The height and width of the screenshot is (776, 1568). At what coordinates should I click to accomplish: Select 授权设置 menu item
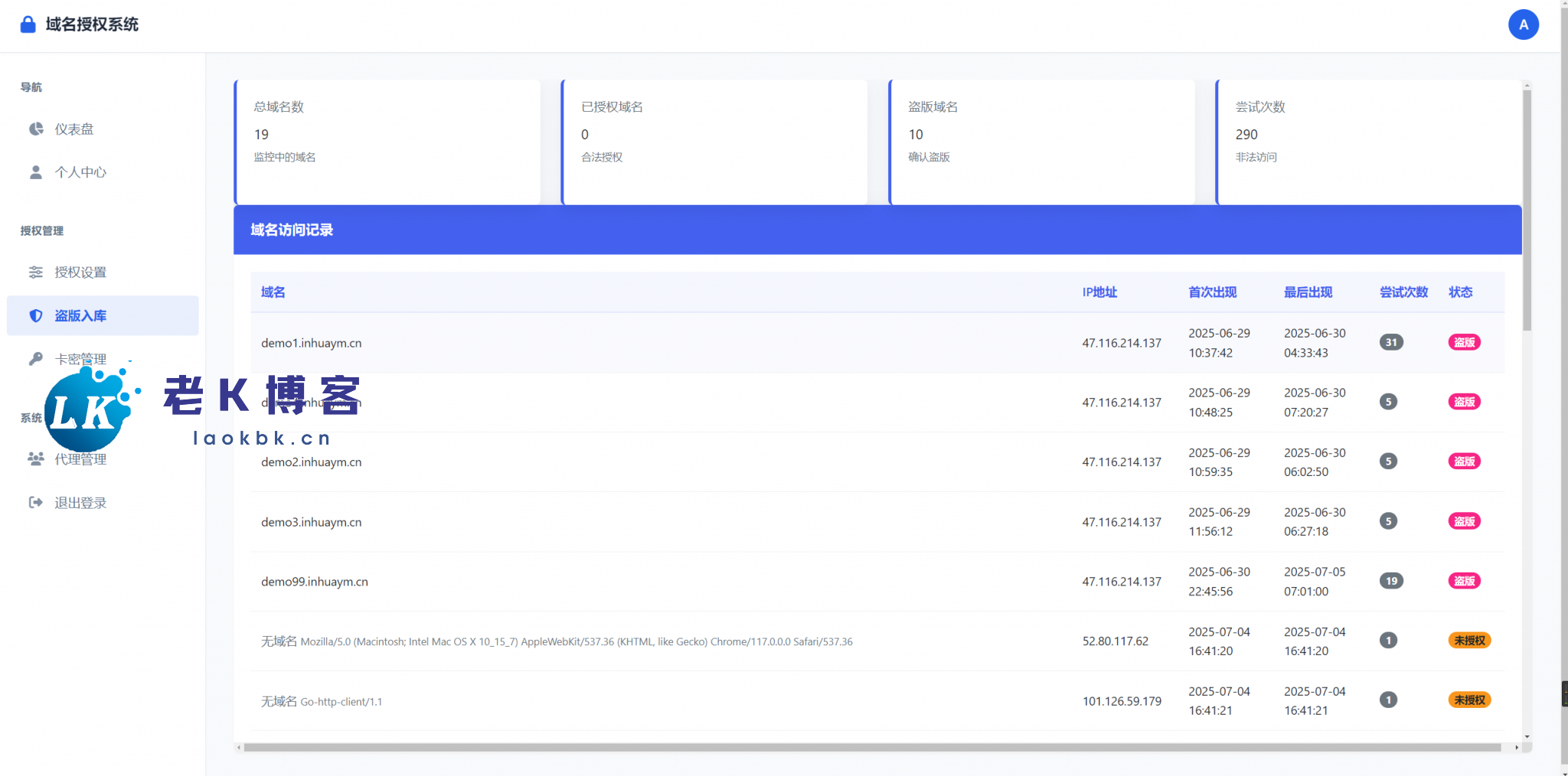pyautogui.click(x=80, y=272)
